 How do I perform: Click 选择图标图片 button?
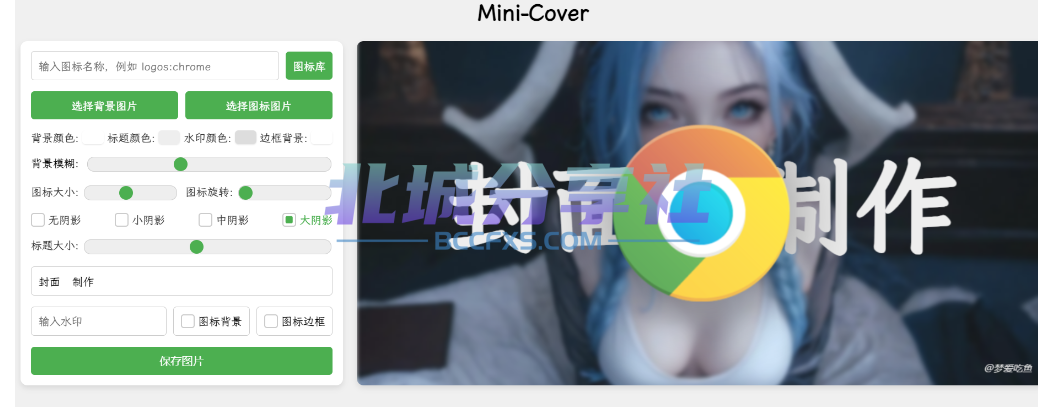tap(259, 105)
